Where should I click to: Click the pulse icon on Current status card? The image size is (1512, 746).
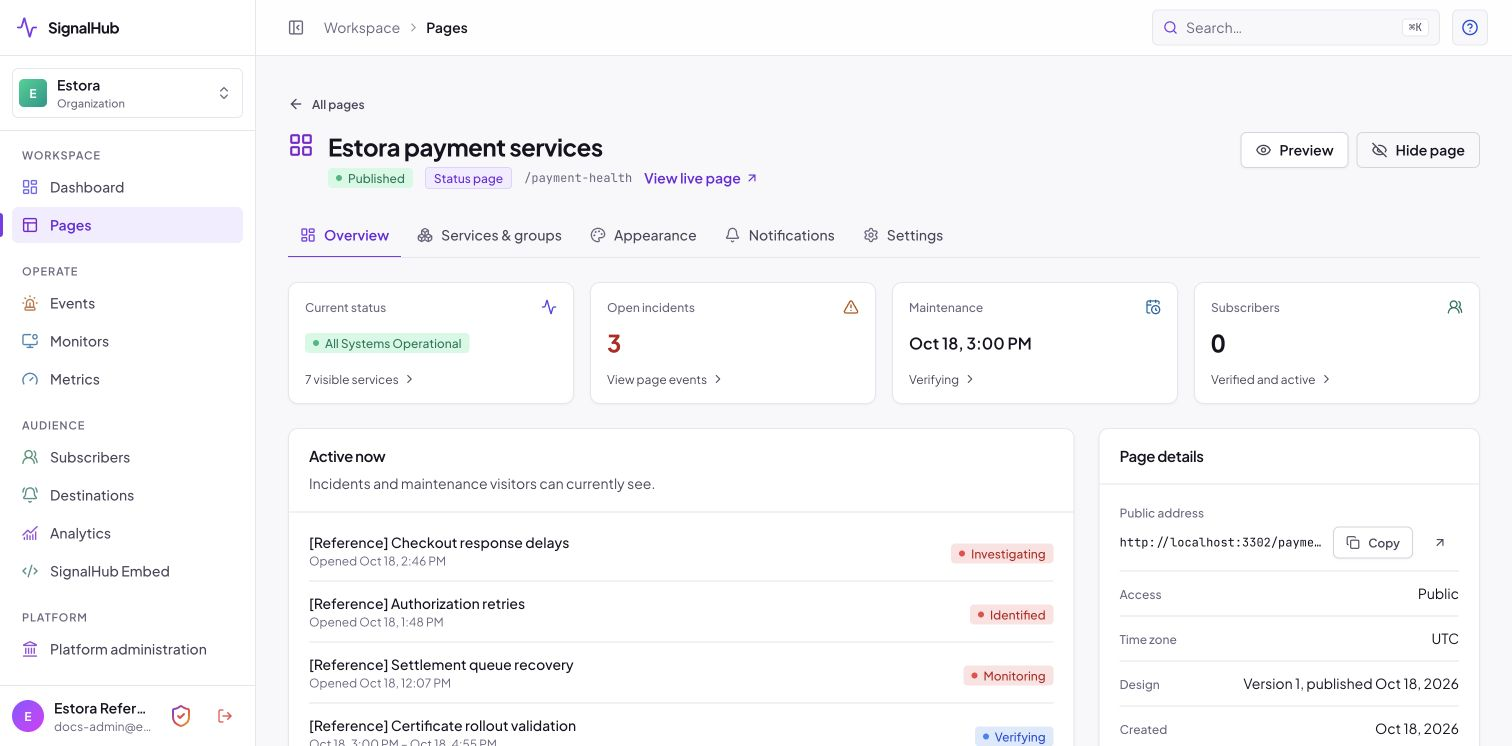click(x=549, y=307)
